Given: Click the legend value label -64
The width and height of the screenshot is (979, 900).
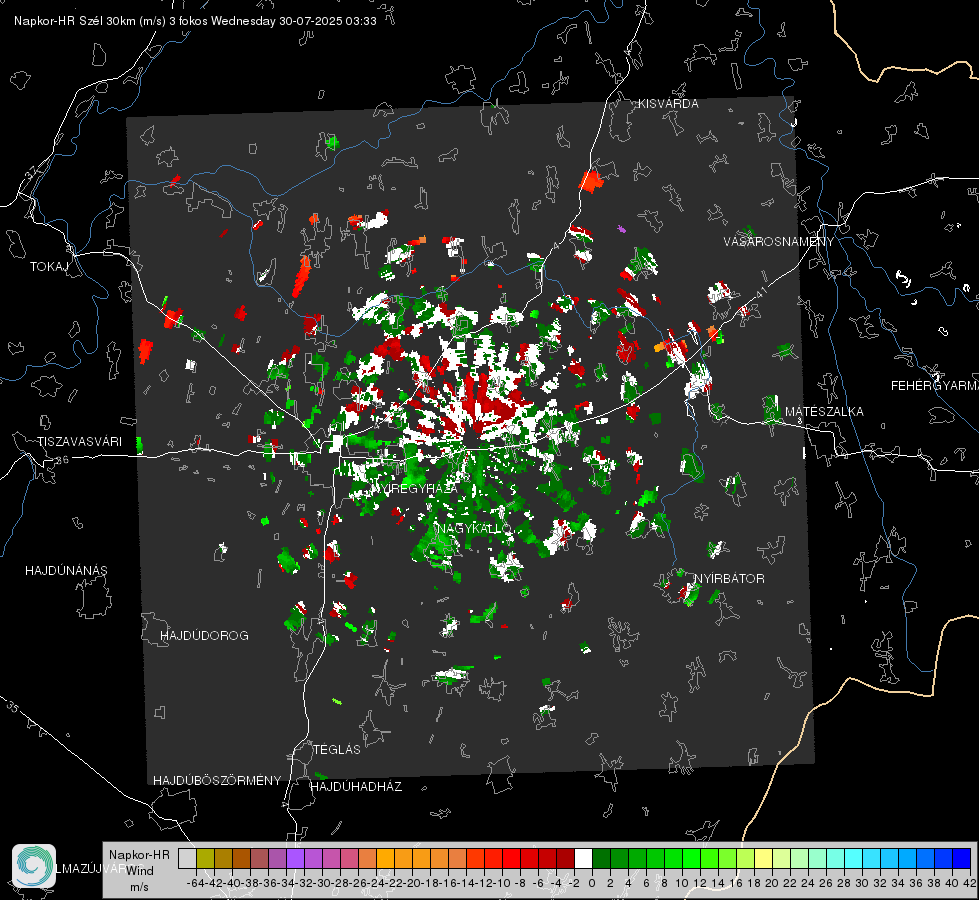Looking at the screenshot, I should click(195, 883).
